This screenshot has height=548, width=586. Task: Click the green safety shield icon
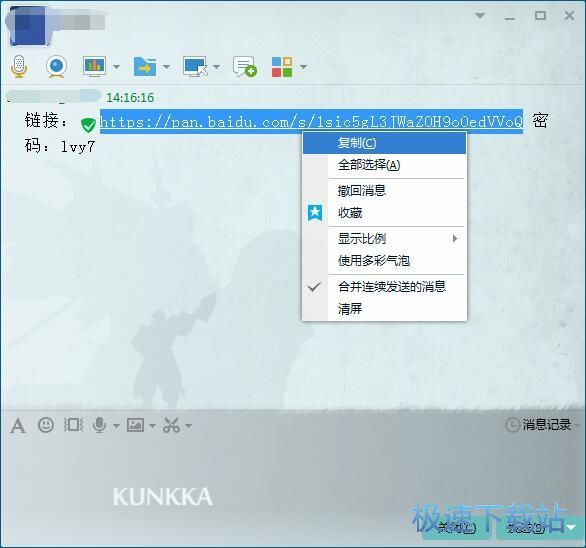[88, 125]
